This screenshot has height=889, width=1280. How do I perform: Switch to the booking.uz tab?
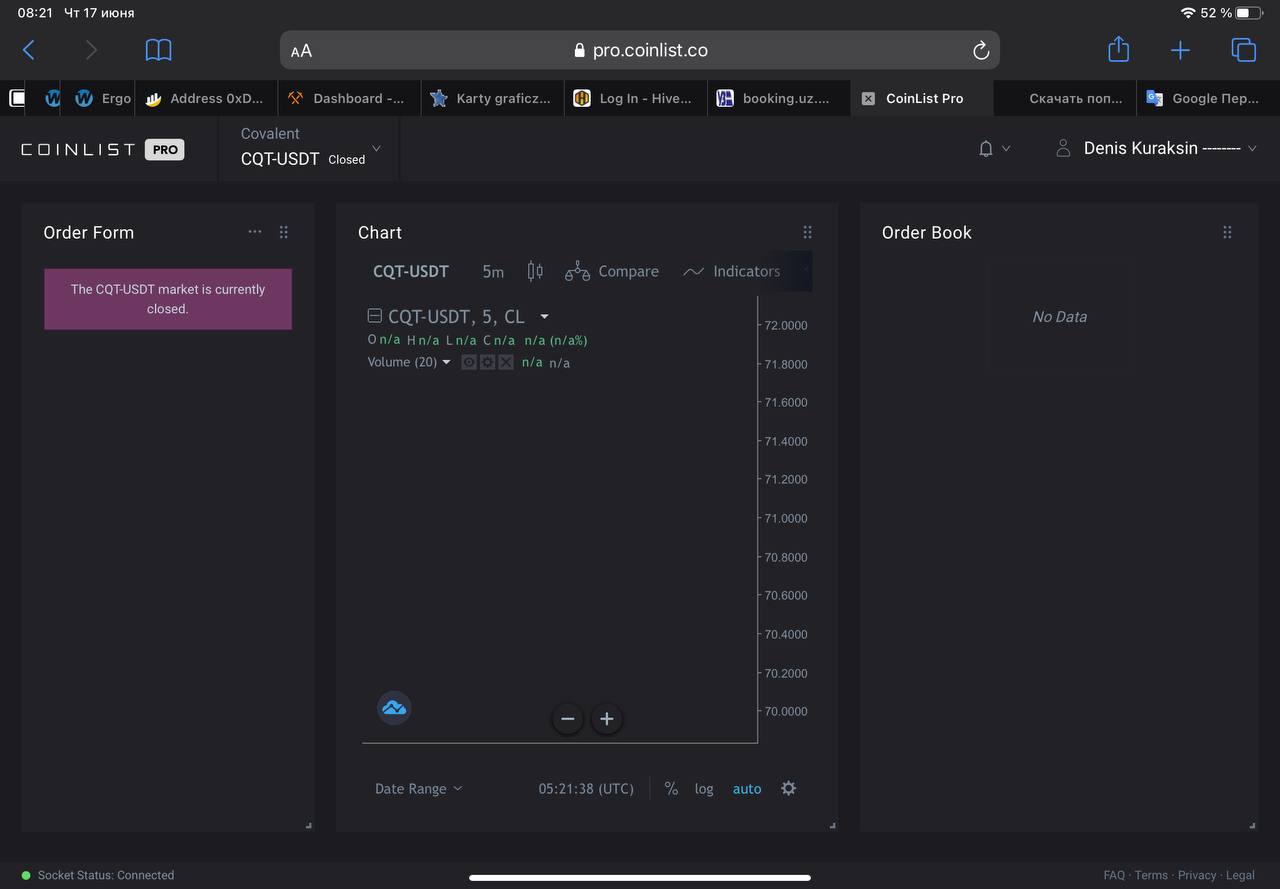(778, 98)
